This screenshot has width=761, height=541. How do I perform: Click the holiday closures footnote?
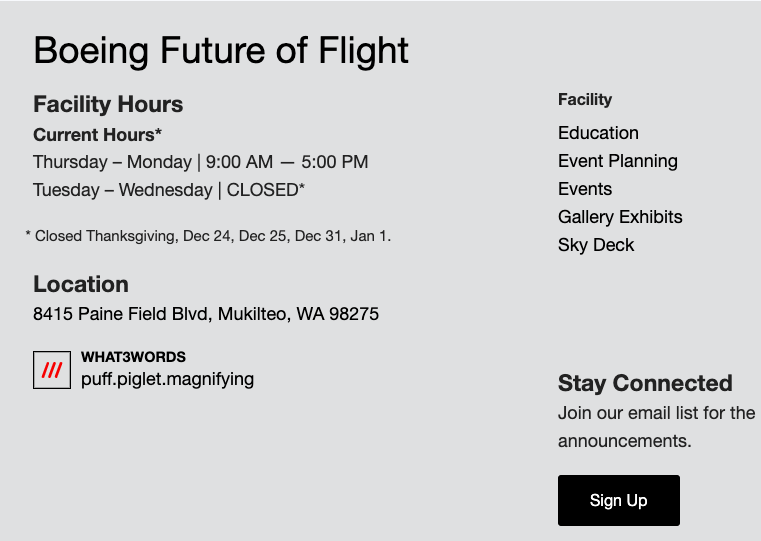208,236
